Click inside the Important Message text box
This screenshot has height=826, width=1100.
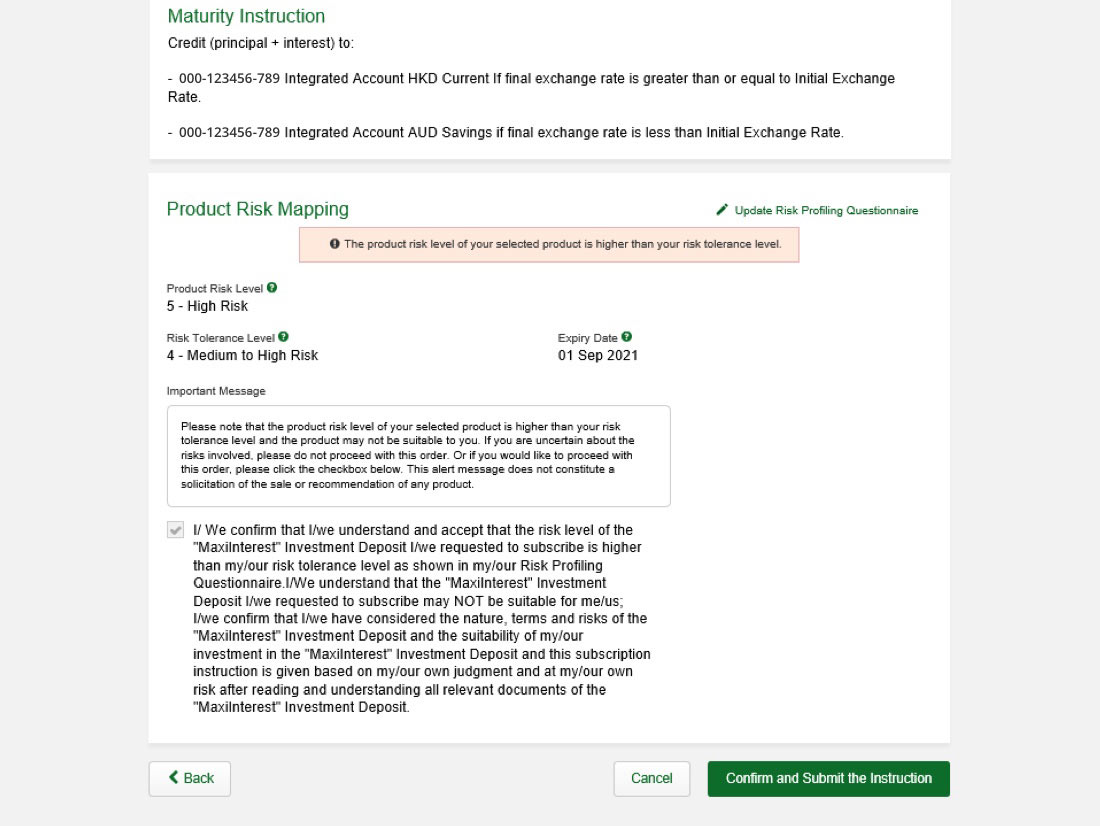coord(418,456)
